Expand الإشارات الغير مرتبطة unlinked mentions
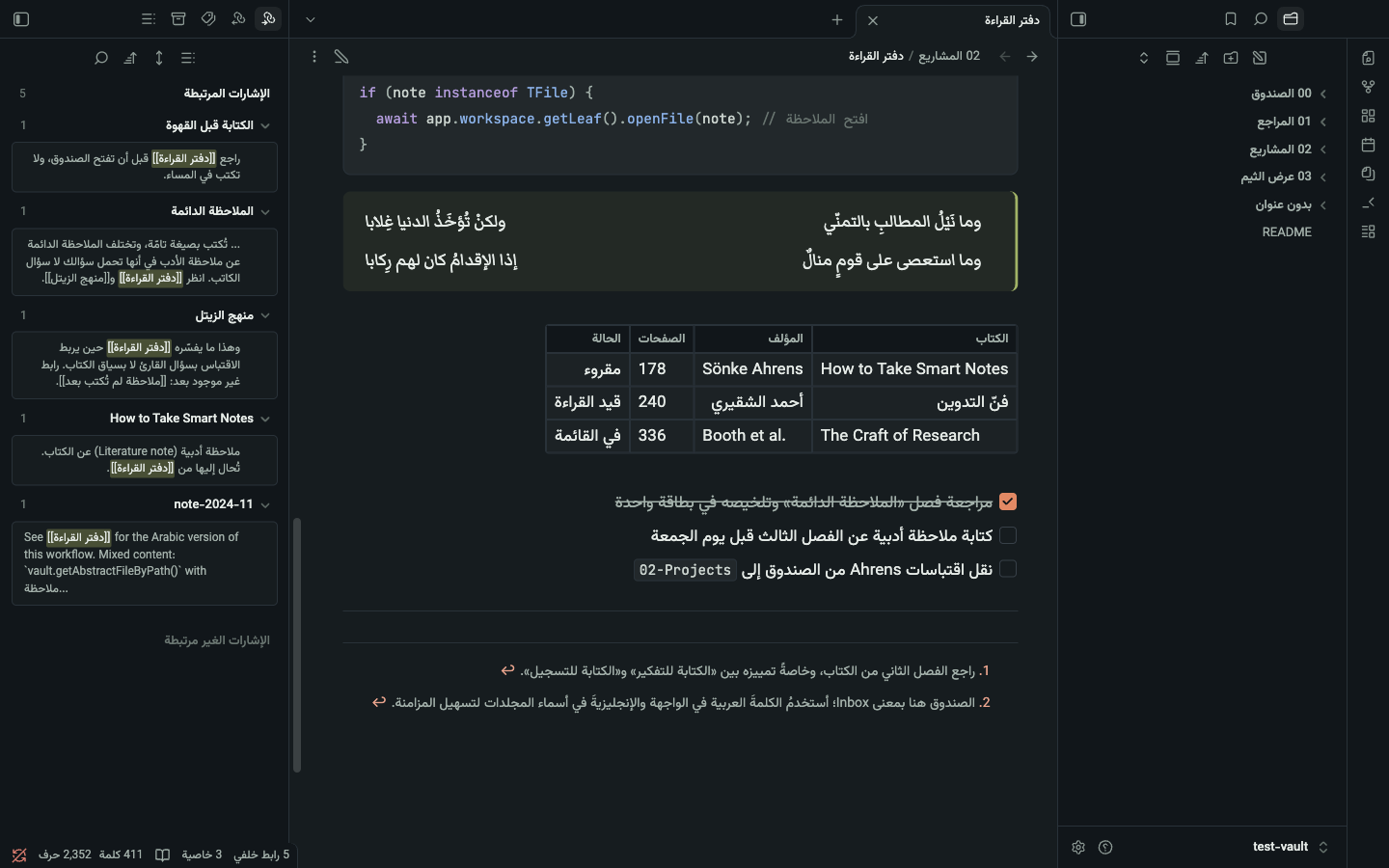1389x868 pixels. tap(217, 640)
